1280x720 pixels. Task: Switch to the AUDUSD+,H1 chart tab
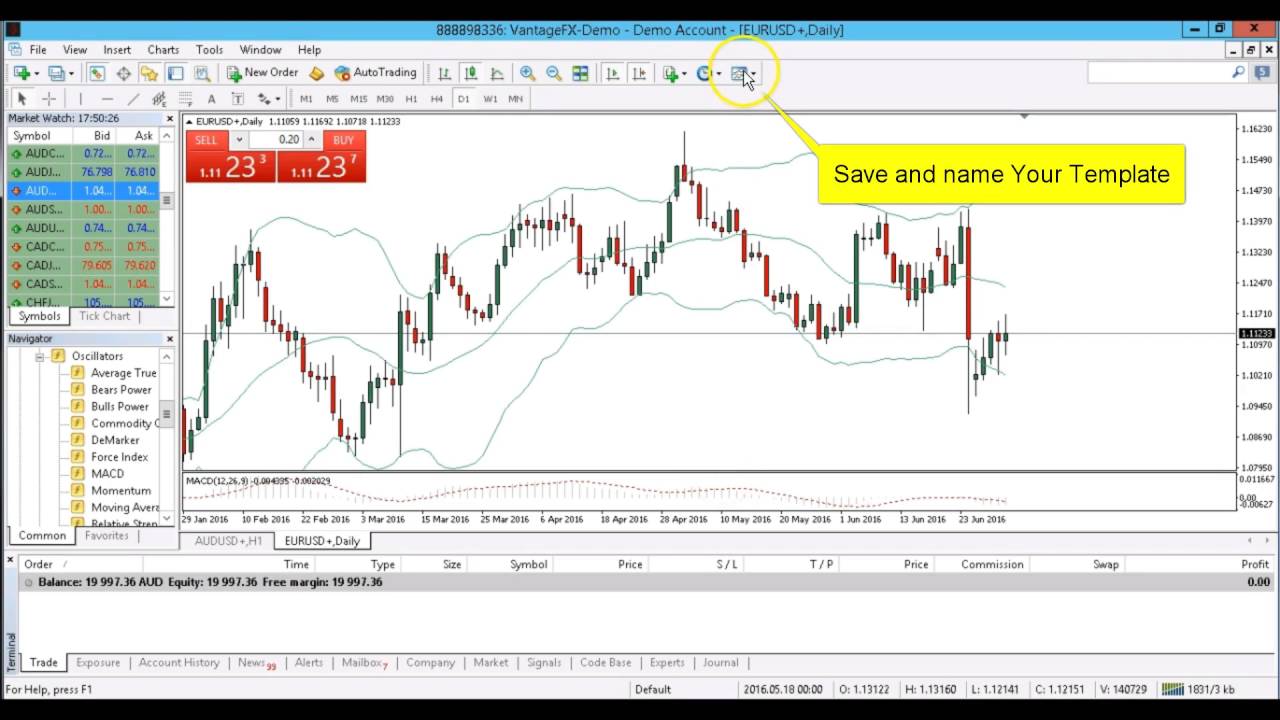(x=228, y=541)
